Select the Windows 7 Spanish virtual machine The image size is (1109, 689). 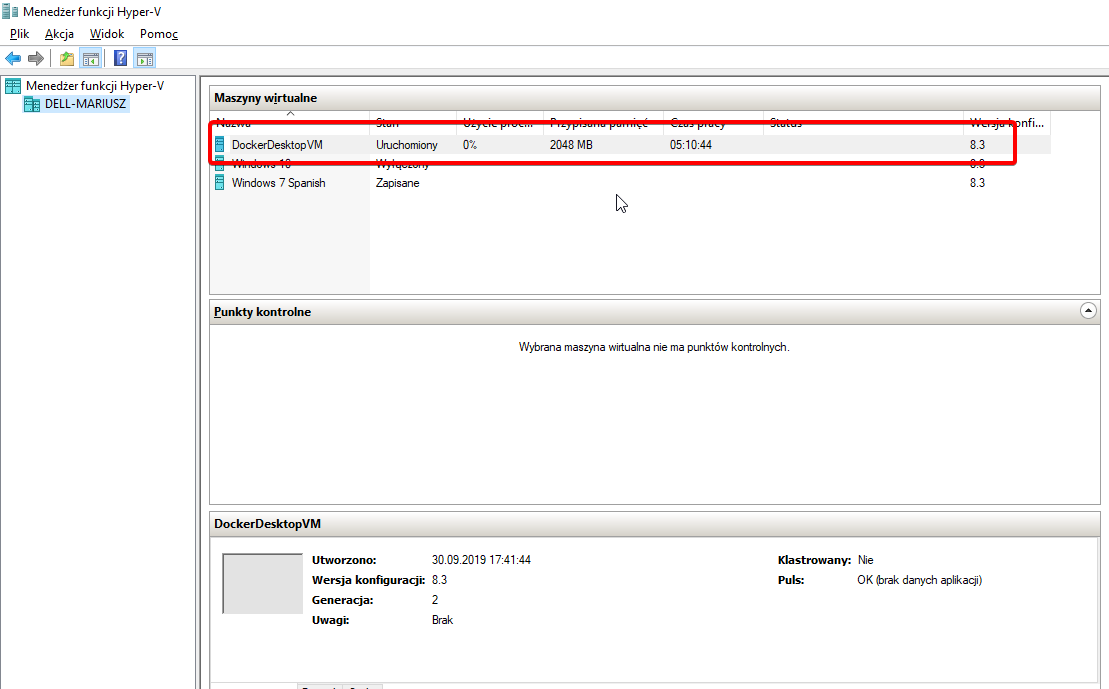point(278,183)
